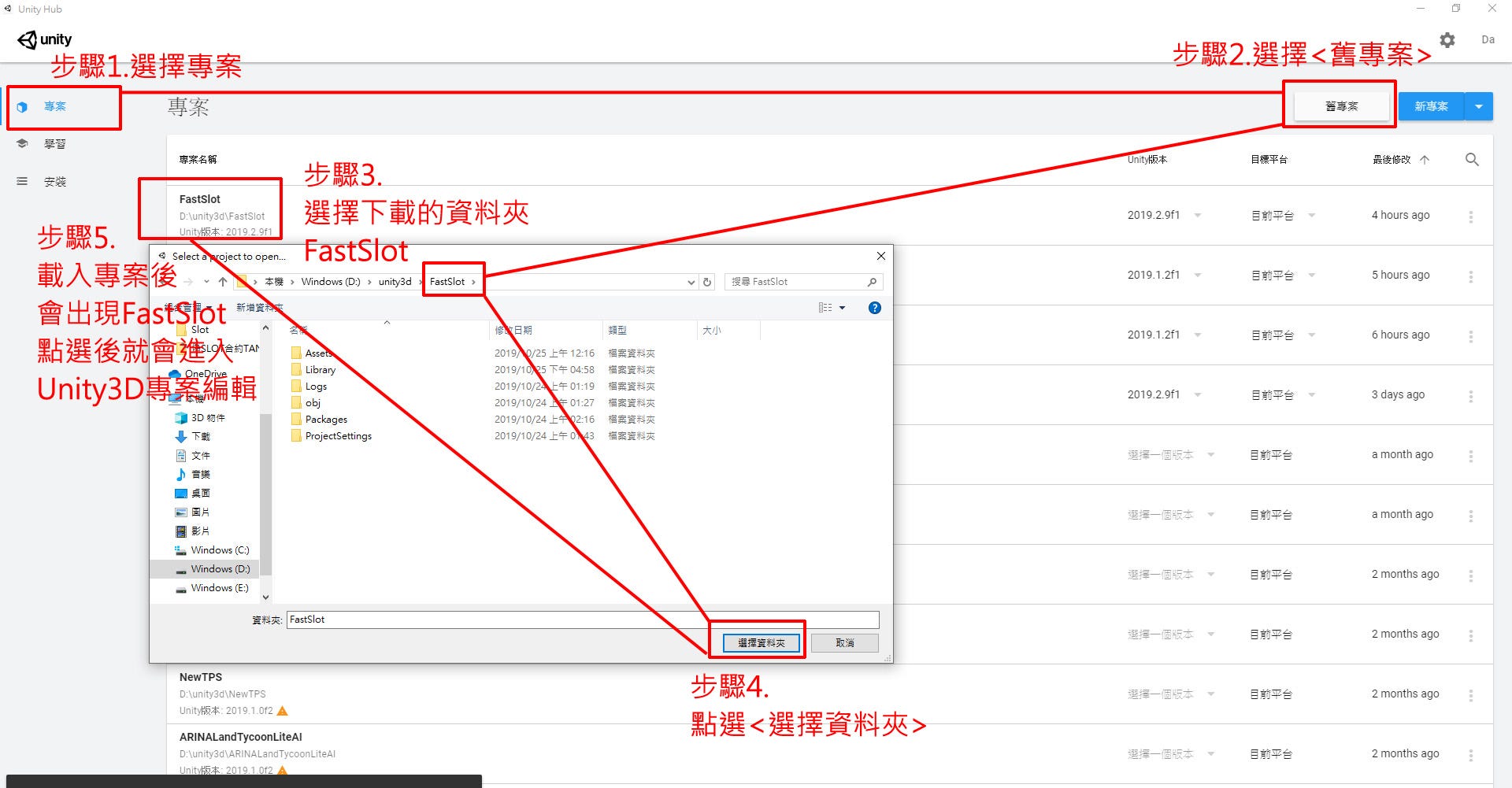Open more options for the 5 hours ago project
This screenshot has width=1512, height=788.
pos(1470,276)
